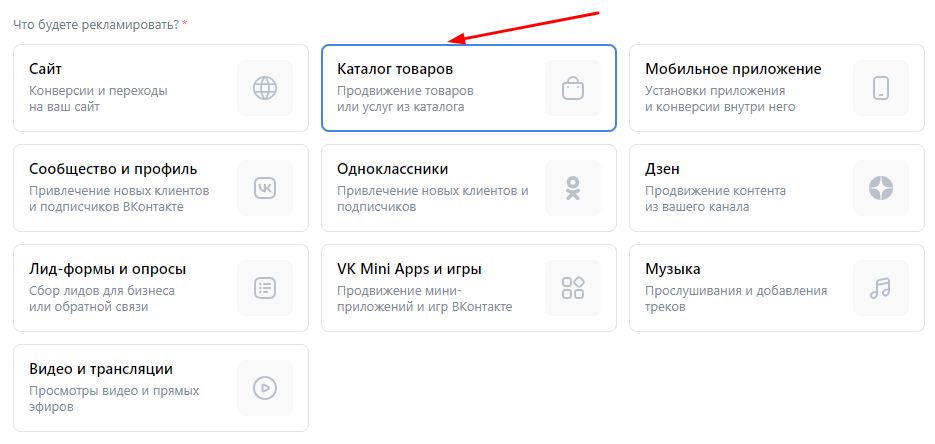
Task: Click text 'Установки приложения и конверсии внутри него'
Action: [720, 99]
